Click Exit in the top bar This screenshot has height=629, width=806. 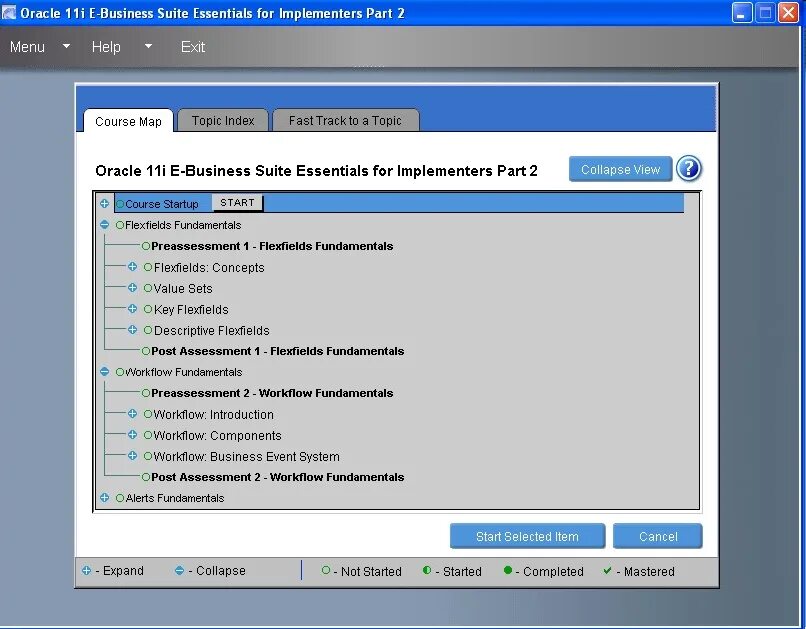pos(193,47)
